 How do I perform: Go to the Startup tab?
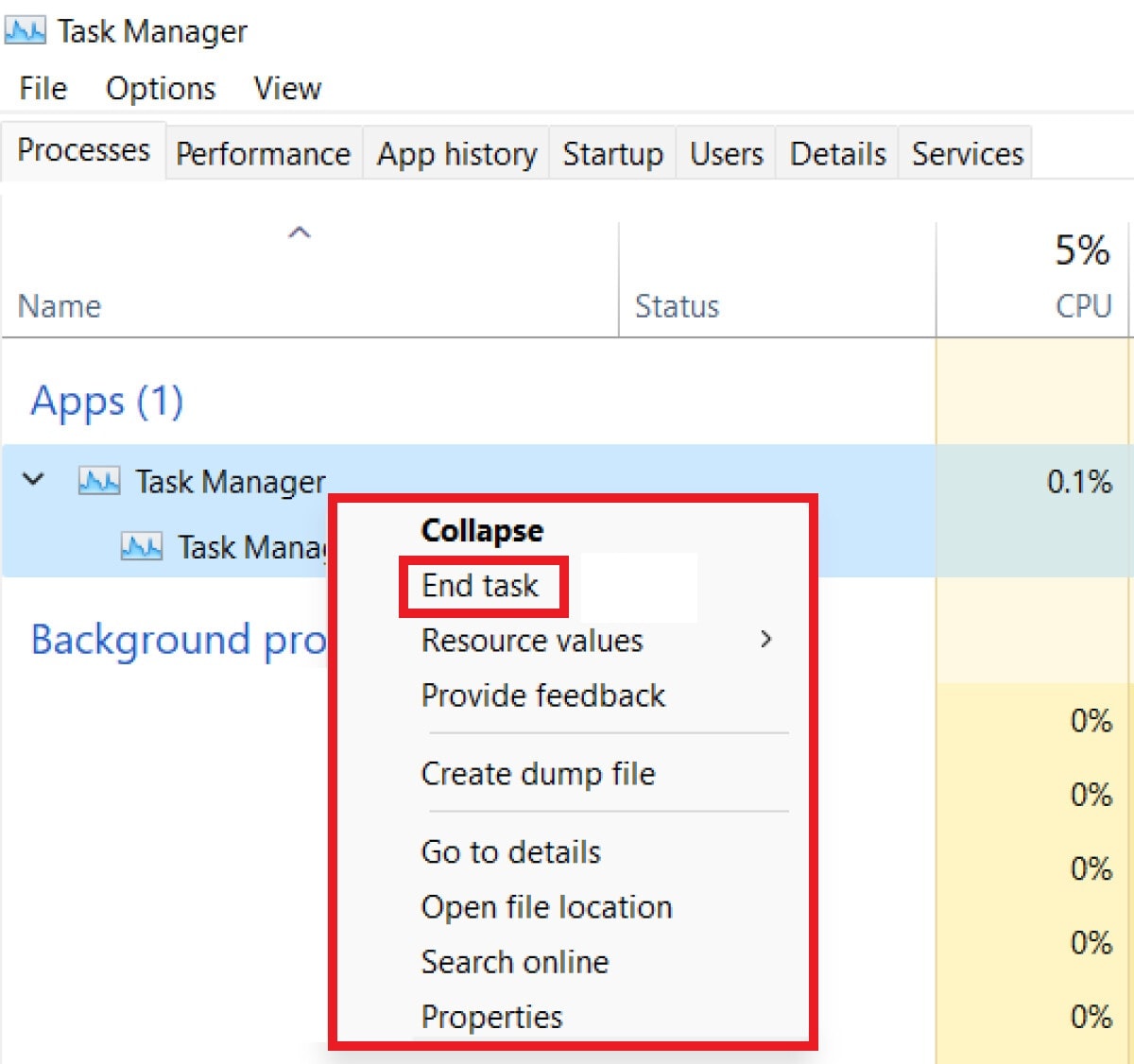(x=612, y=153)
